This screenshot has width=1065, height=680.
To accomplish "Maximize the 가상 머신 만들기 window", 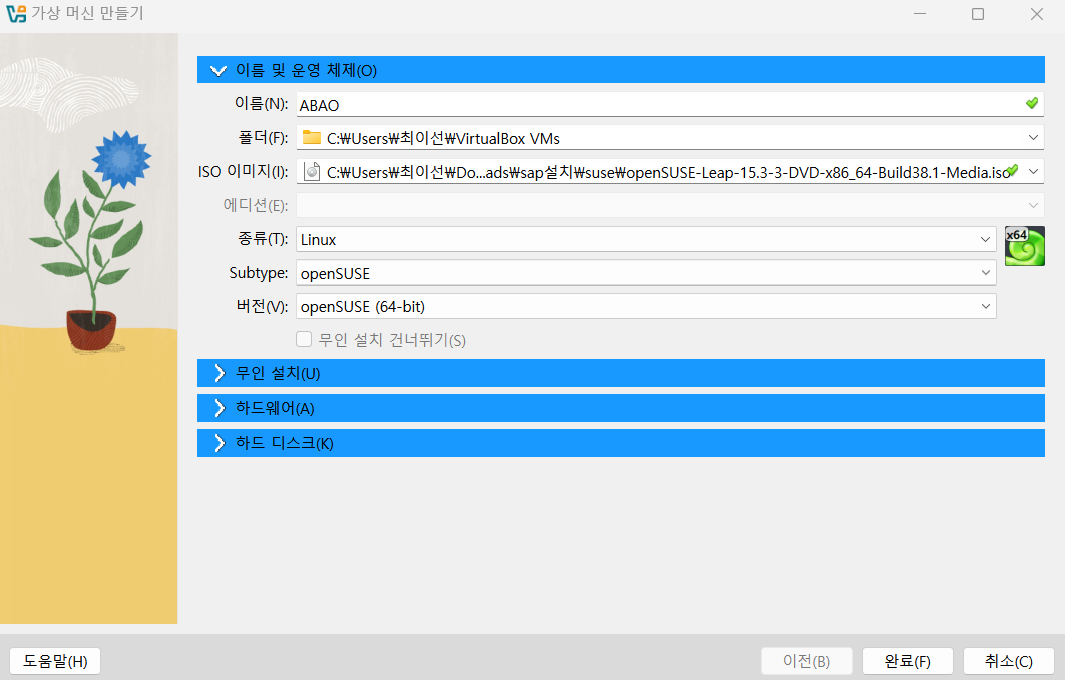I will 978,14.
